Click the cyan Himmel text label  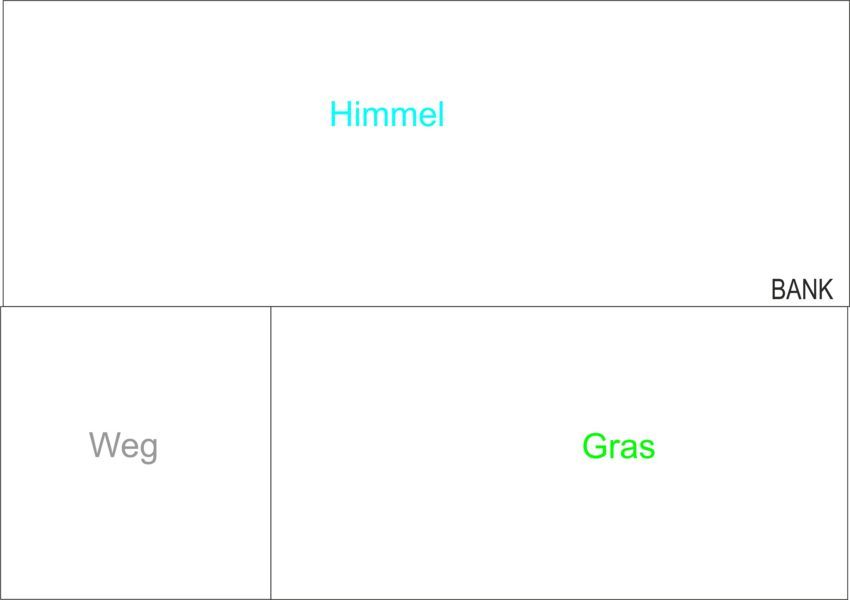pyautogui.click(x=387, y=115)
